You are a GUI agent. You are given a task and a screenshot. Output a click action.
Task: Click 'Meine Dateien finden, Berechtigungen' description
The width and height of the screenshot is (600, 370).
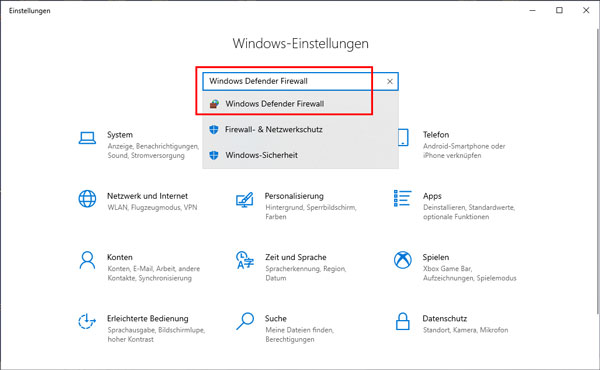click(300, 334)
